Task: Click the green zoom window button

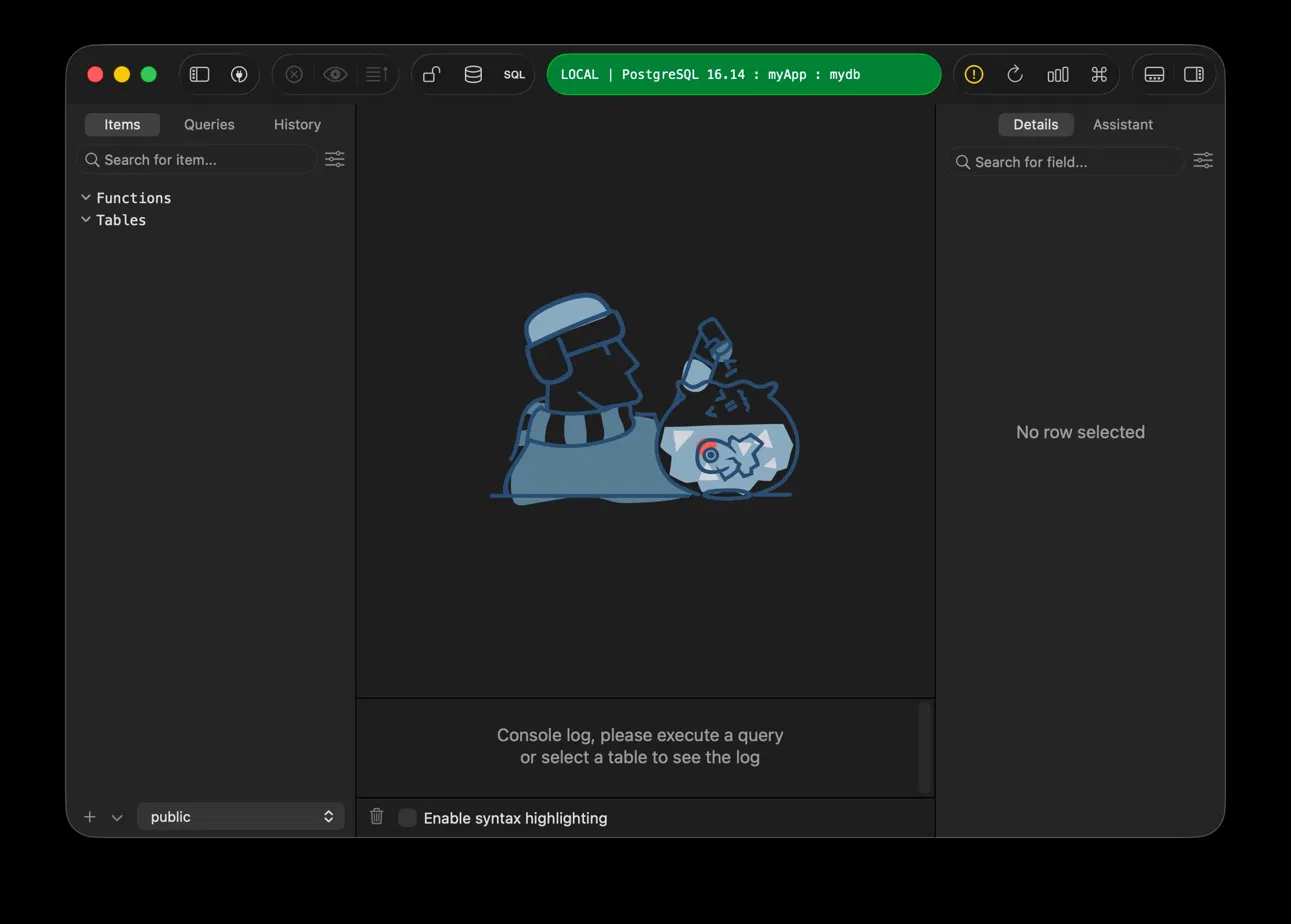Action: [148, 74]
